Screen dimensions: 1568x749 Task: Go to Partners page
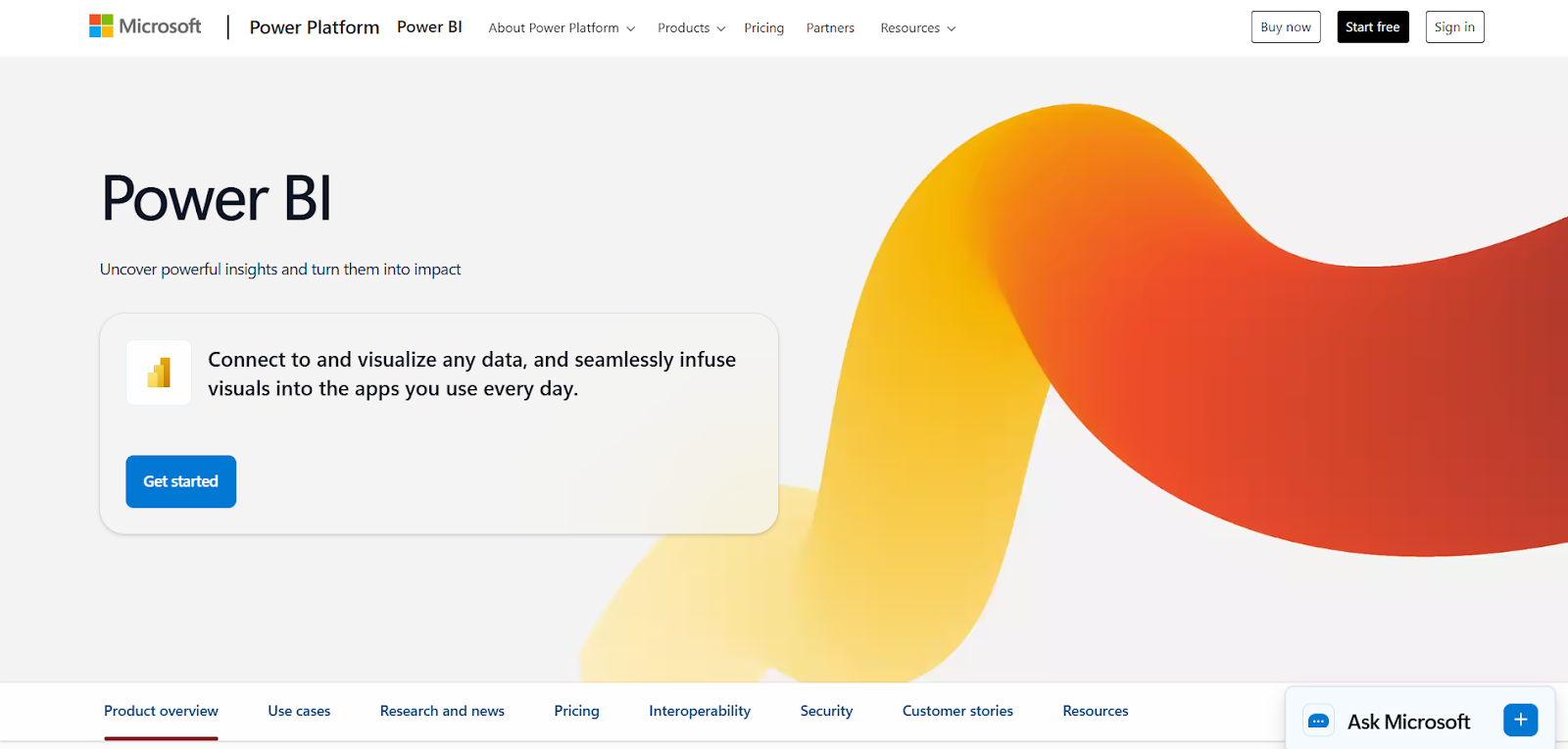(830, 28)
